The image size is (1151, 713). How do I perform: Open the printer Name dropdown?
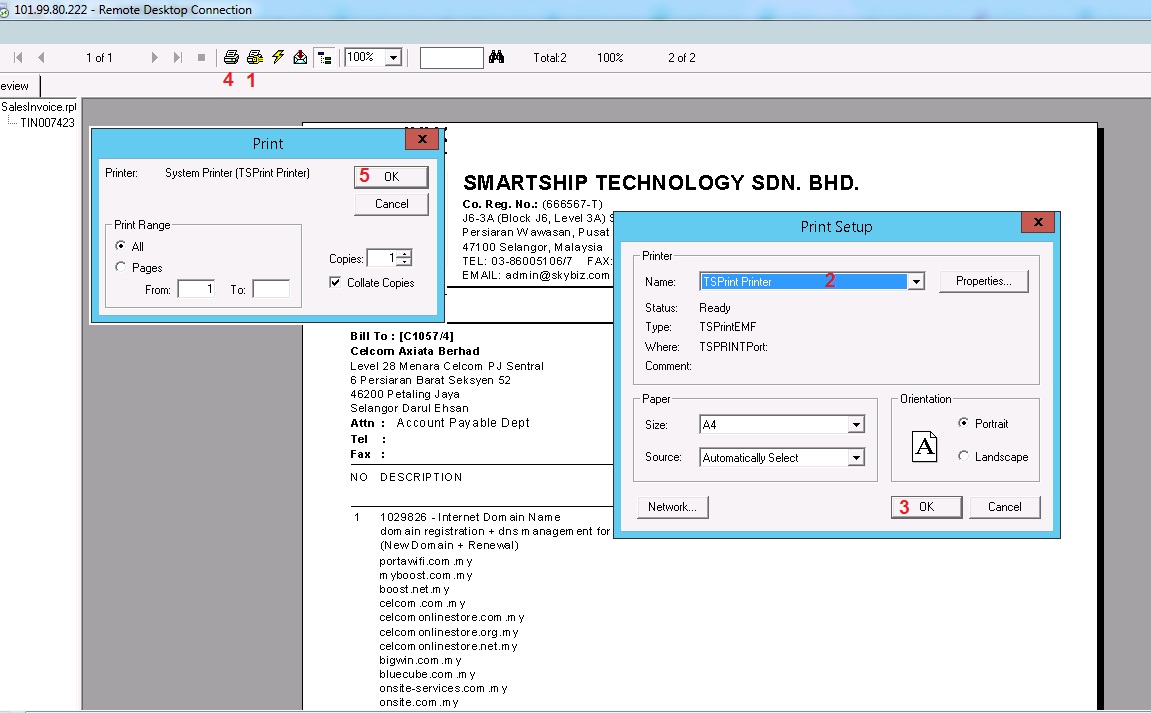coord(915,282)
